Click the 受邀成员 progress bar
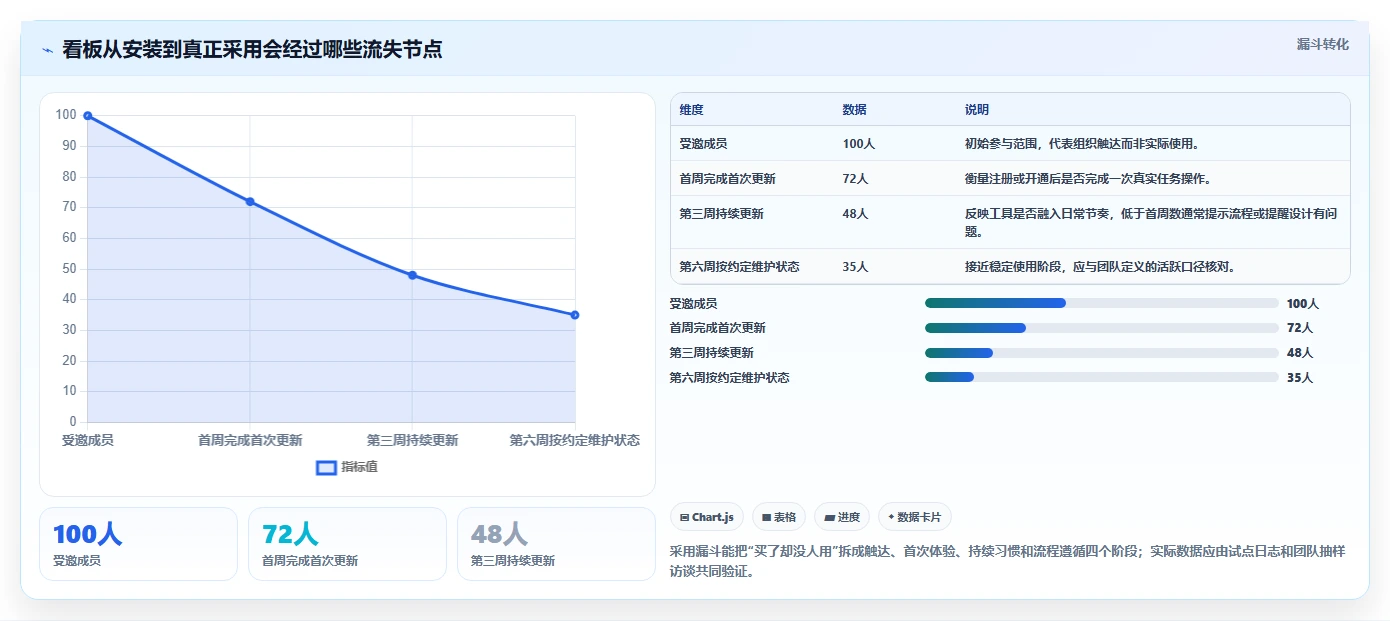This screenshot has height=621, width=1390. (x=1102, y=303)
